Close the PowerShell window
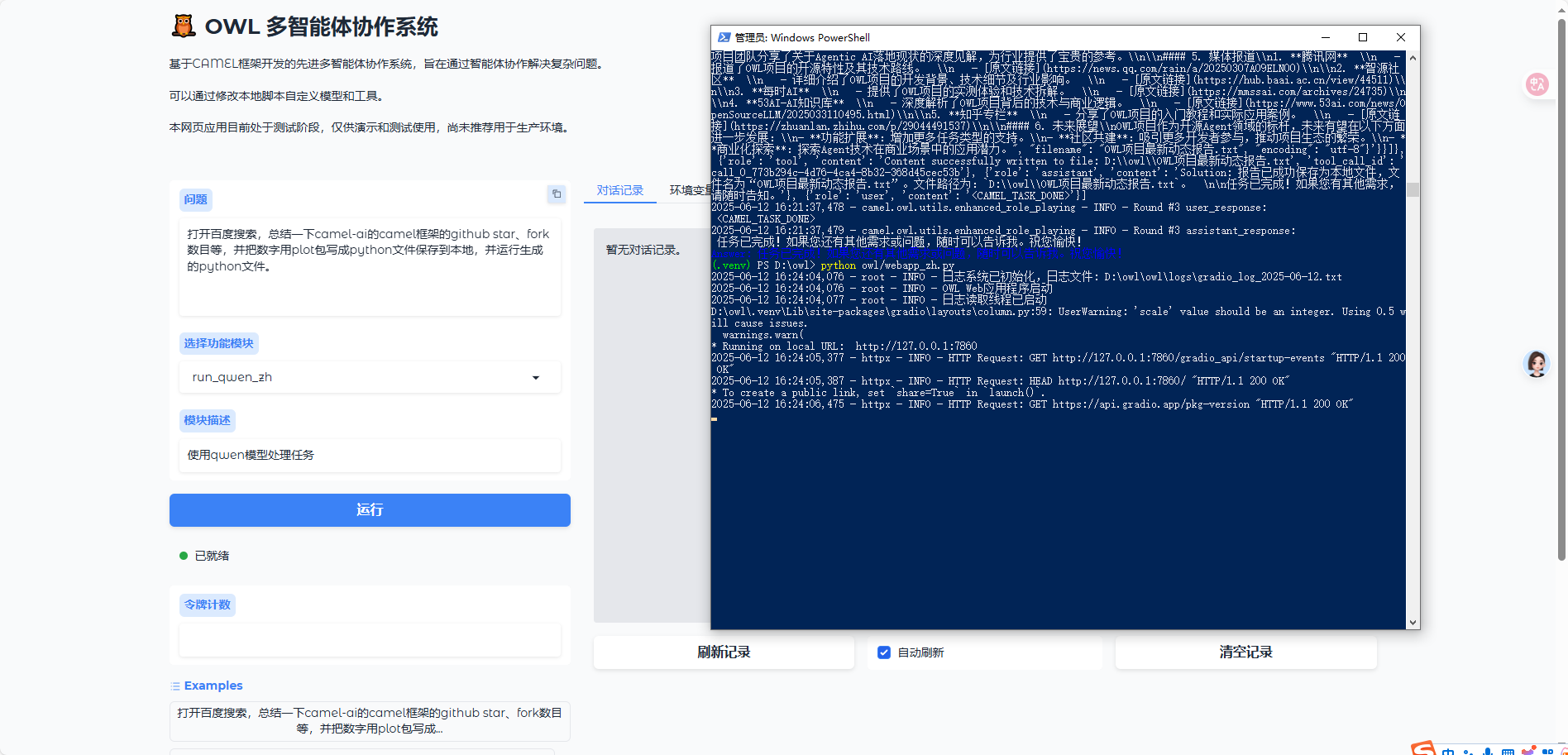The height and width of the screenshot is (755, 1568). (x=1401, y=37)
